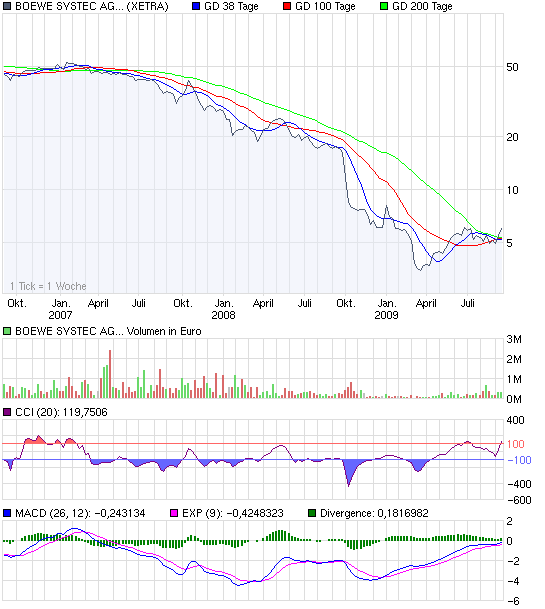Select the 'BOEWE SYSTEC AG... (XETRA)' legend text

92,7
